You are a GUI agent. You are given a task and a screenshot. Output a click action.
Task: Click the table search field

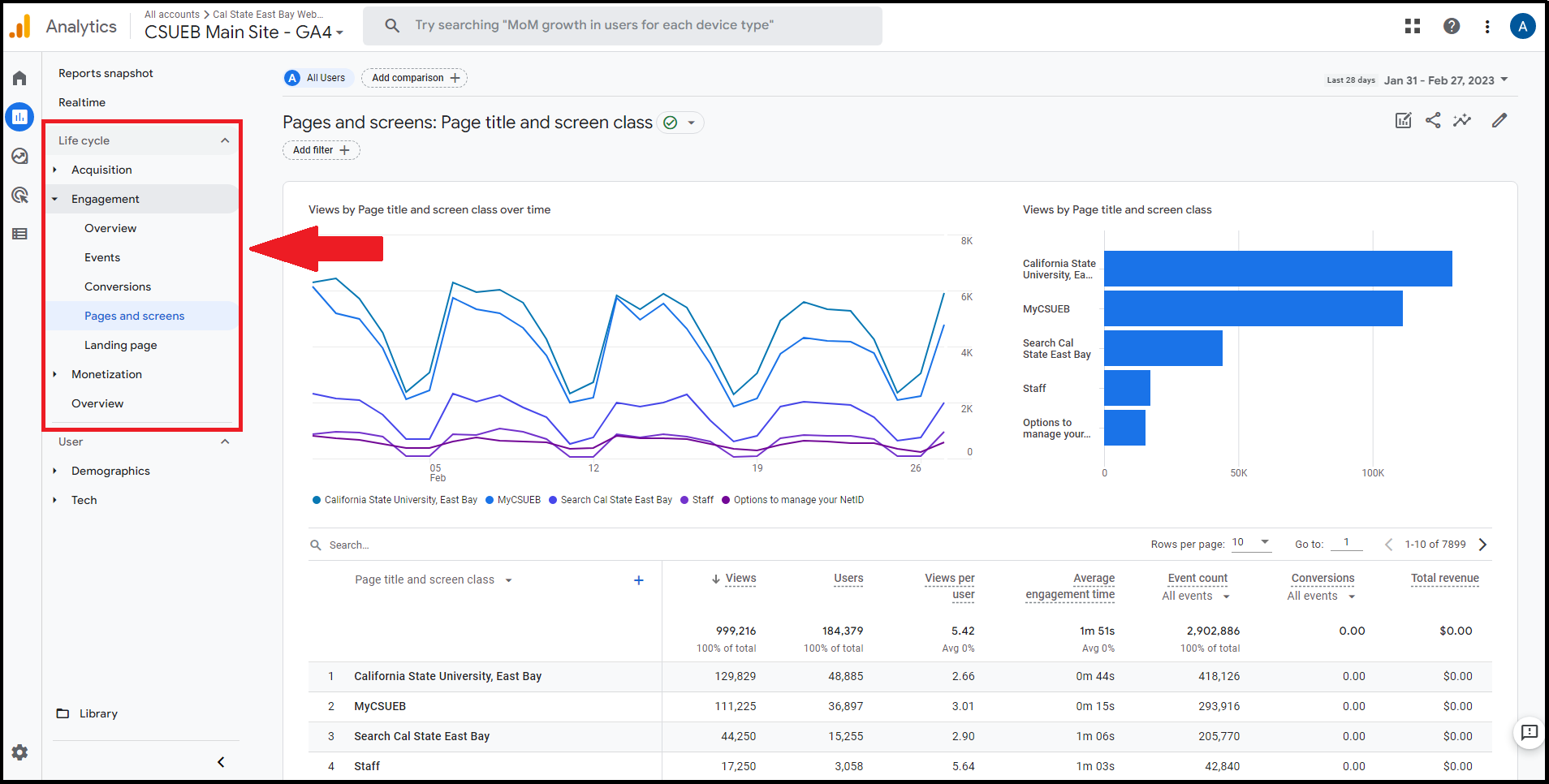pos(349,544)
